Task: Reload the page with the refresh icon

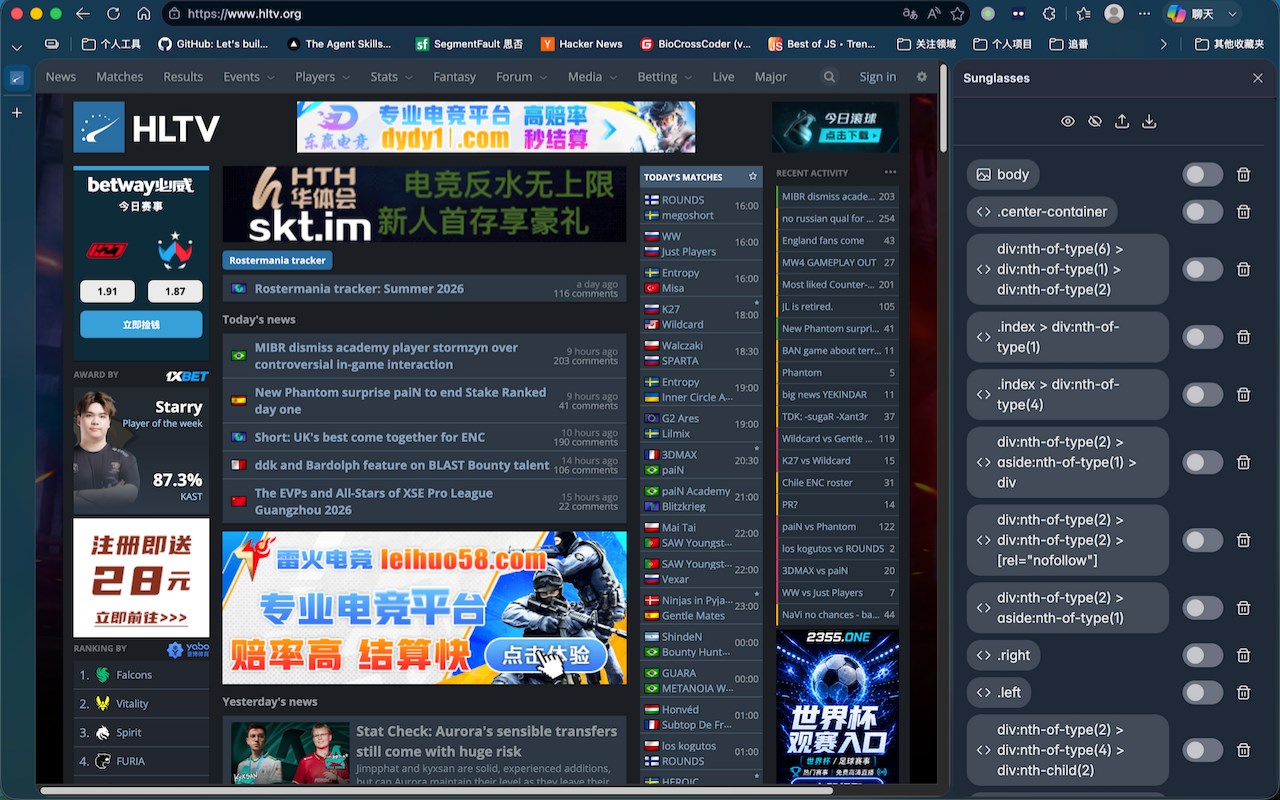Action: [113, 14]
